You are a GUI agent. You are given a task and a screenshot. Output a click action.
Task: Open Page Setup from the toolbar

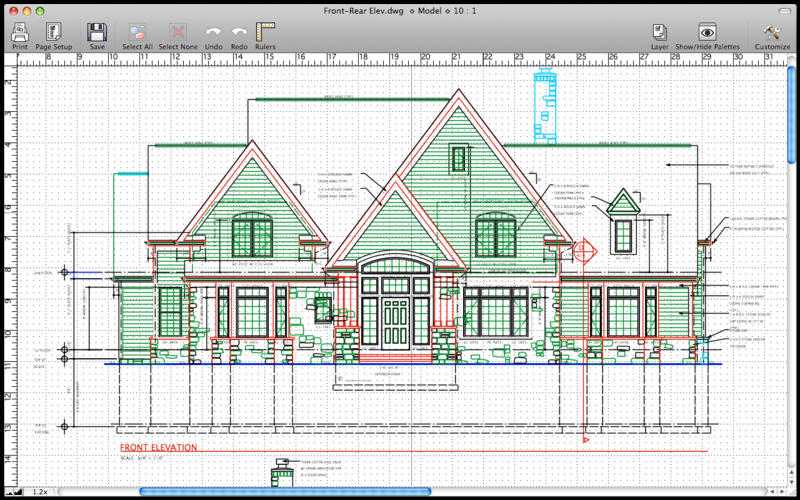click(54, 32)
